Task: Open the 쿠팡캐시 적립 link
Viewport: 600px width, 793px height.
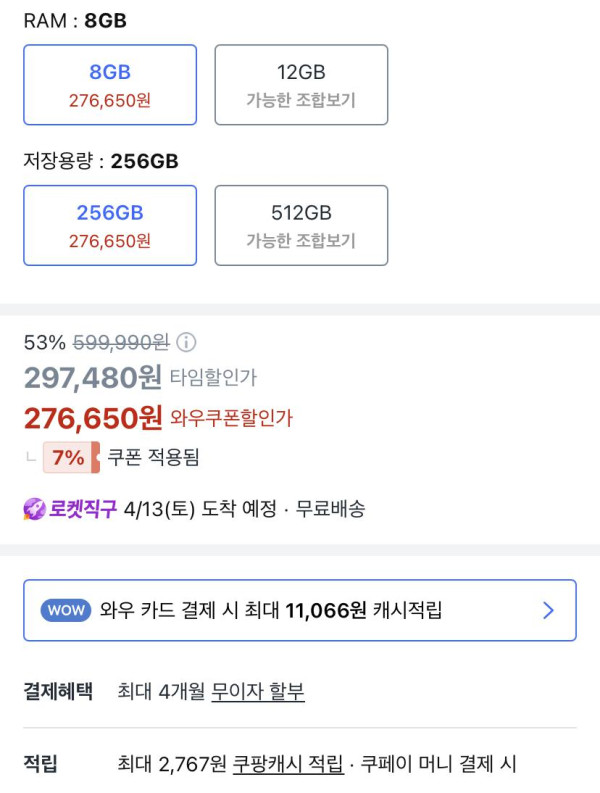Action: click(x=288, y=765)
